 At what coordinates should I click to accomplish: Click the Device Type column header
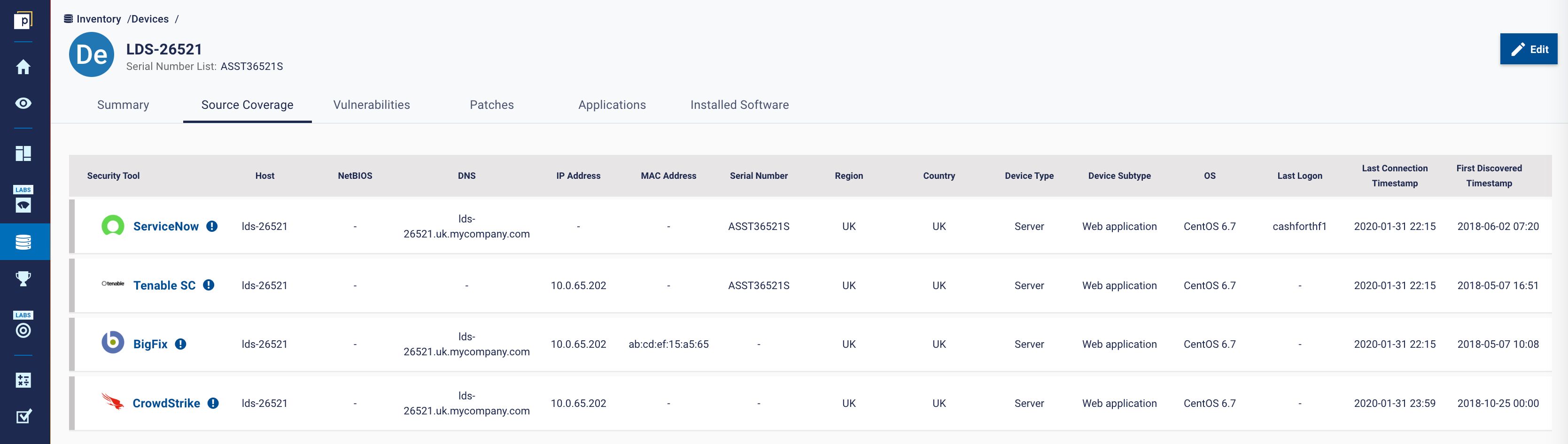coord(1029,176)
